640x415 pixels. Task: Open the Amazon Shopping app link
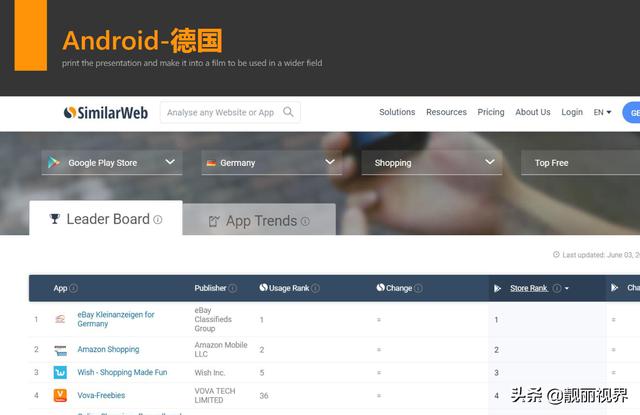[x=108, y=349]
